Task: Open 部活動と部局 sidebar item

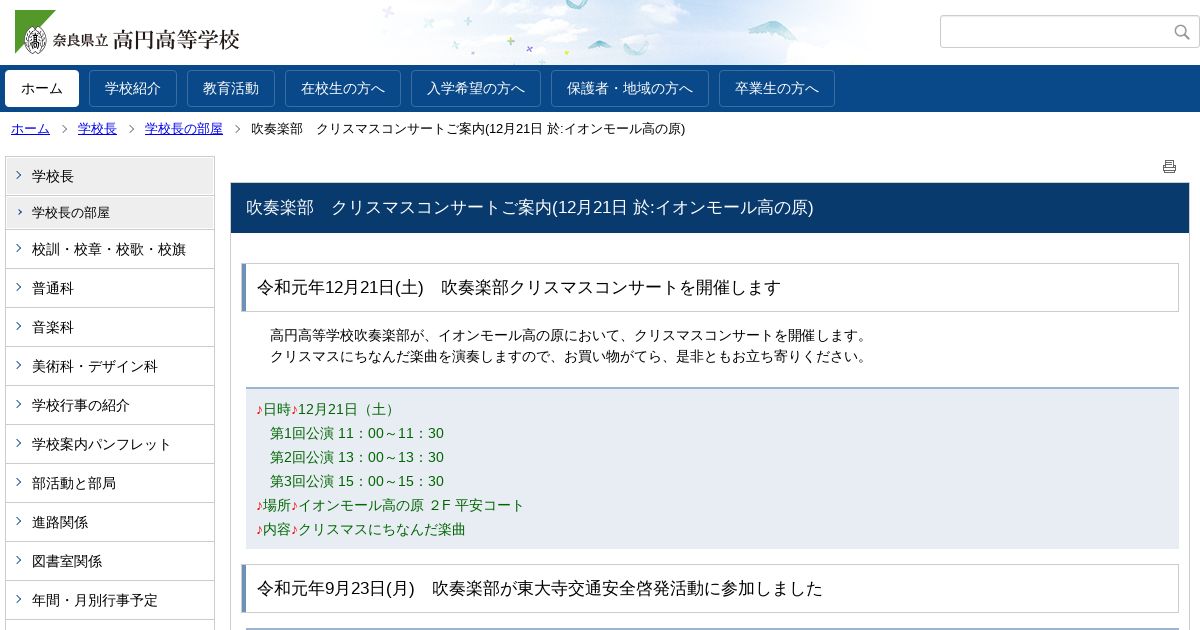Action: click(110, 483)
